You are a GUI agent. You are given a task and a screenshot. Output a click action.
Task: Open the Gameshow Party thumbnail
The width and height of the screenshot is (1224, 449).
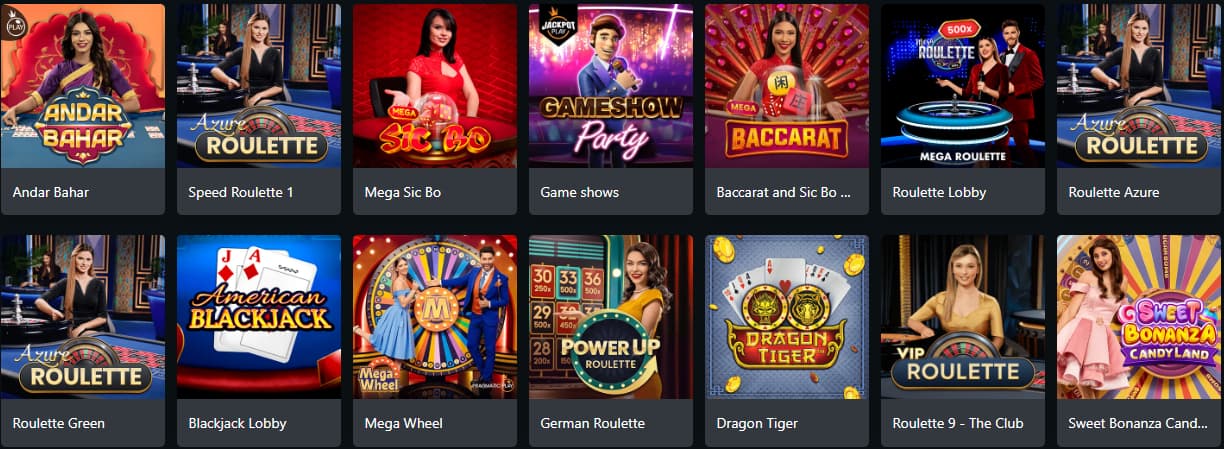pos(611,86)
